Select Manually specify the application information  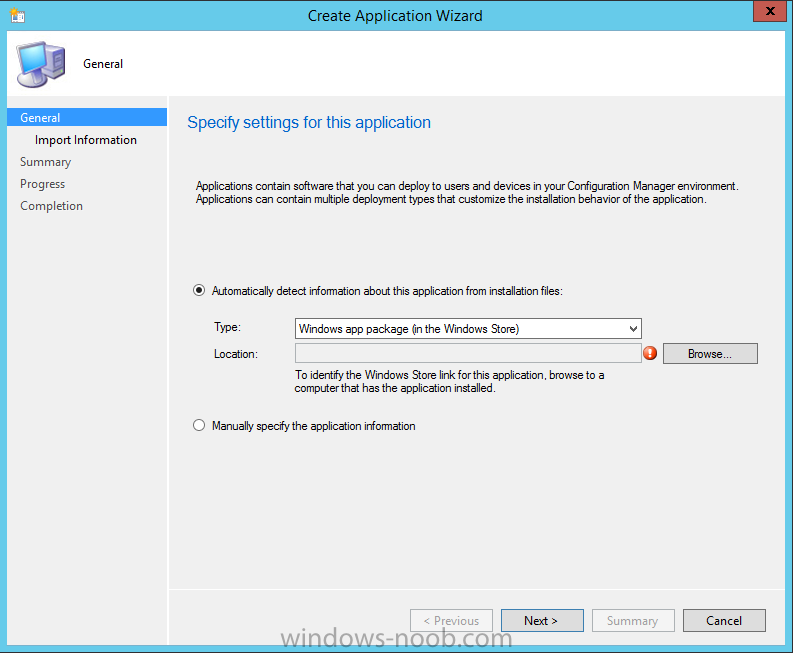[199, 425]
